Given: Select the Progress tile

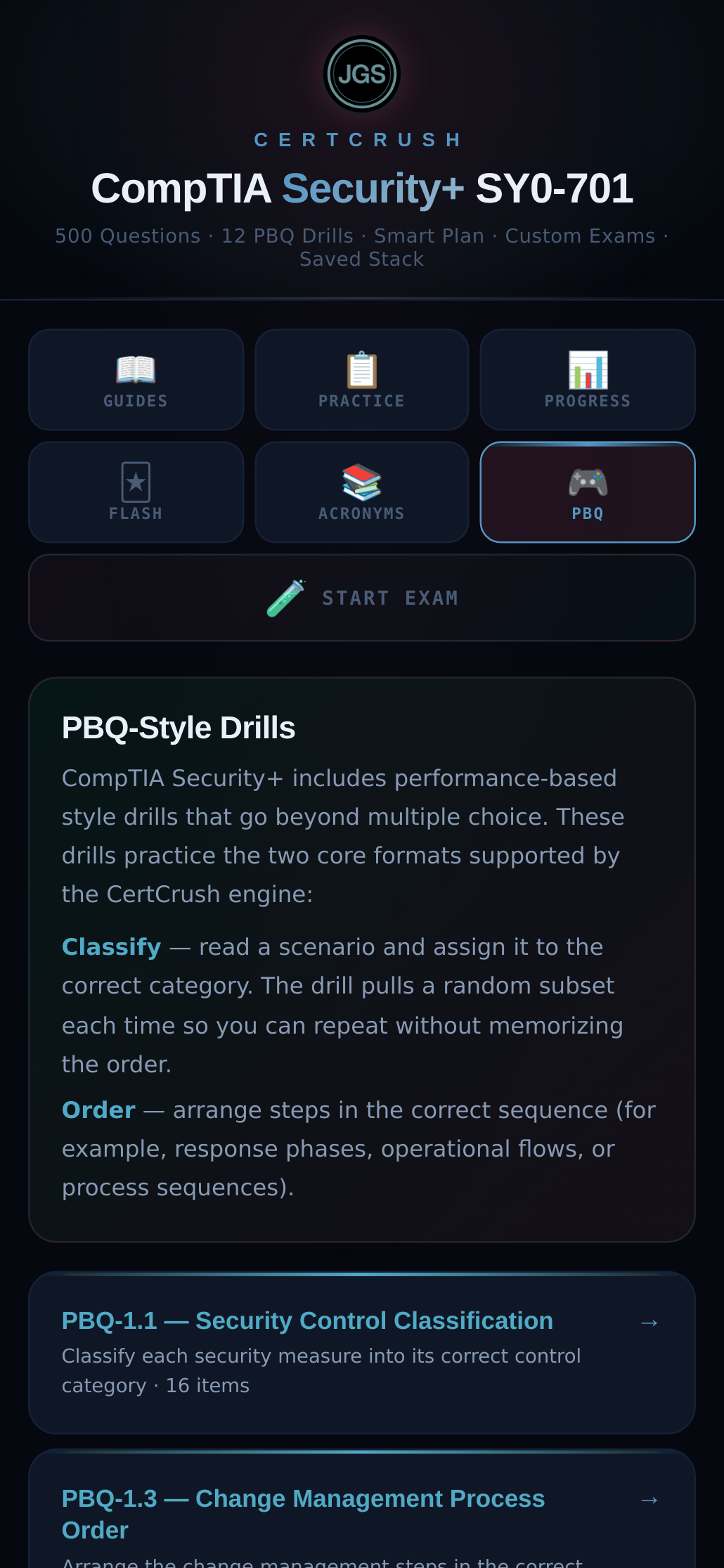Looking at the screenshot, I should 588,380.
